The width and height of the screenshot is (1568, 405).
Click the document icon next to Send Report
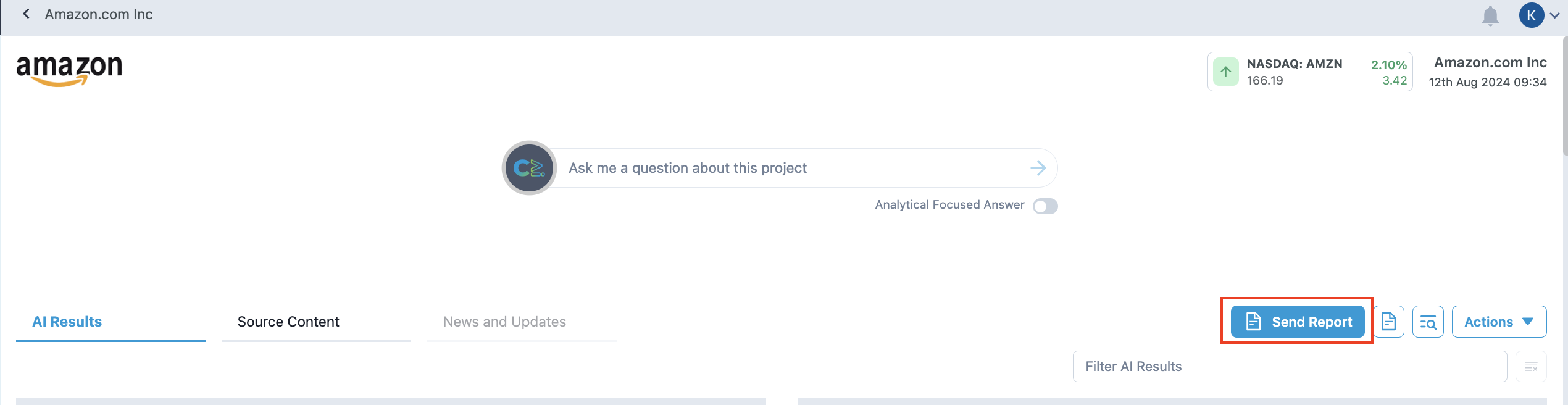click(1388, 322)
